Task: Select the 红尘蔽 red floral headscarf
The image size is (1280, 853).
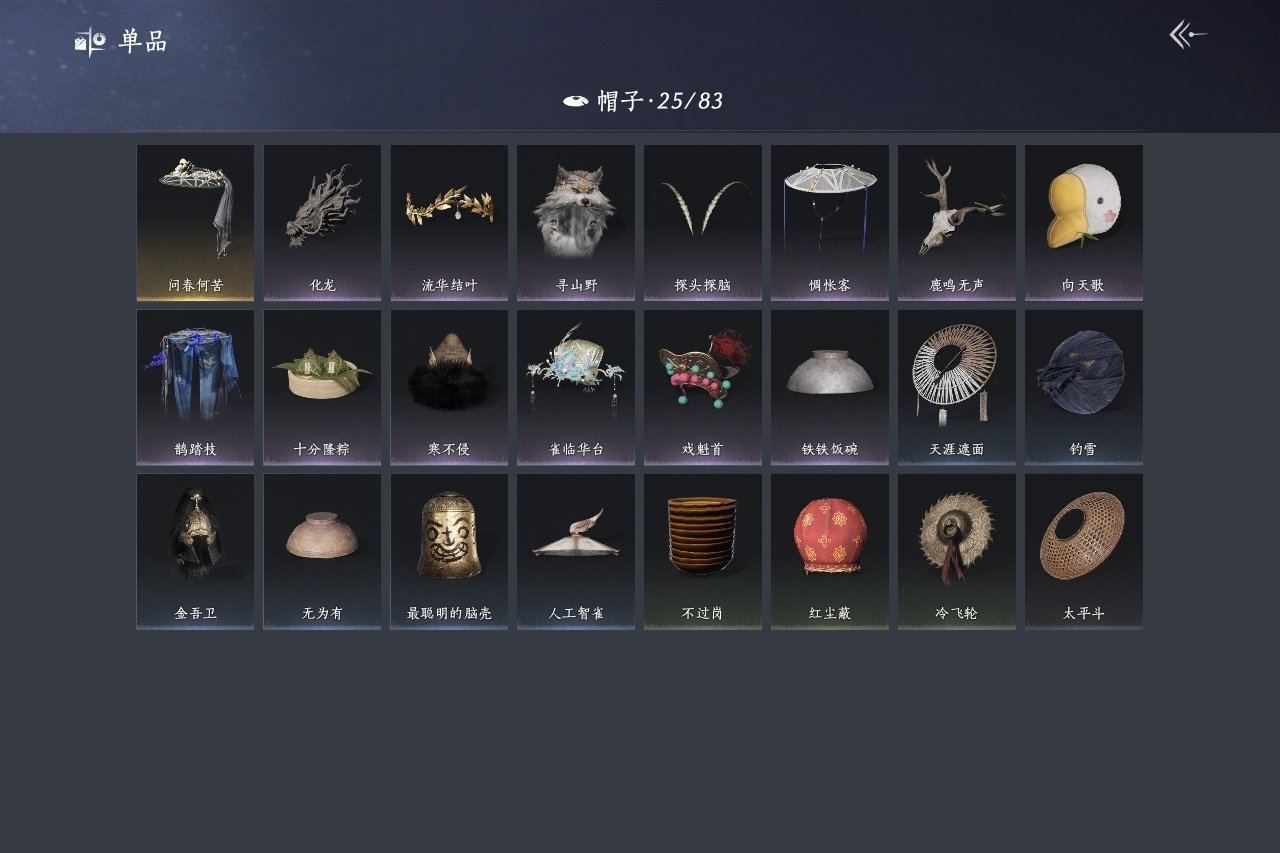Action: point(830,551)
